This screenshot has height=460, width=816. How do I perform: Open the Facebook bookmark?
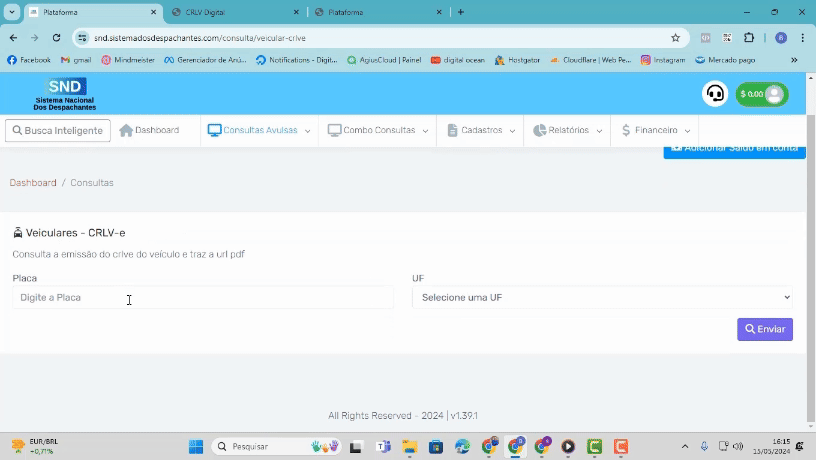pyautogui.click(x=29, y=60)
